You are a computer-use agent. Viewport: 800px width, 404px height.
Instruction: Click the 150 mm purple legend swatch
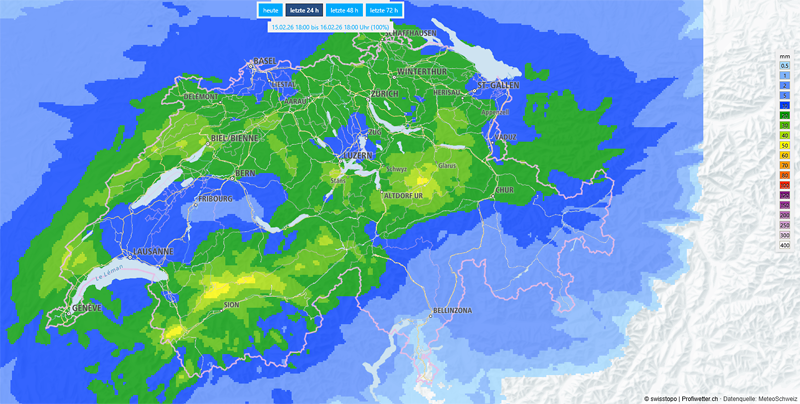785,205
